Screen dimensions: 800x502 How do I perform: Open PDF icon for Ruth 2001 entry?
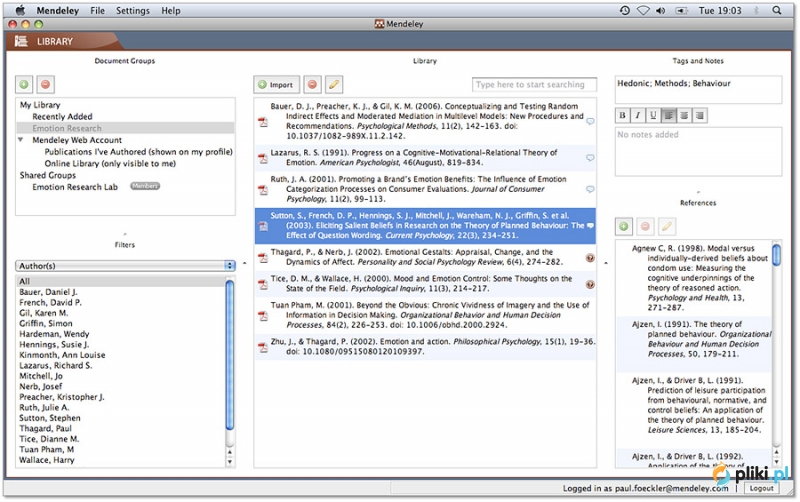pyautogui.click(x=263, y=190)
